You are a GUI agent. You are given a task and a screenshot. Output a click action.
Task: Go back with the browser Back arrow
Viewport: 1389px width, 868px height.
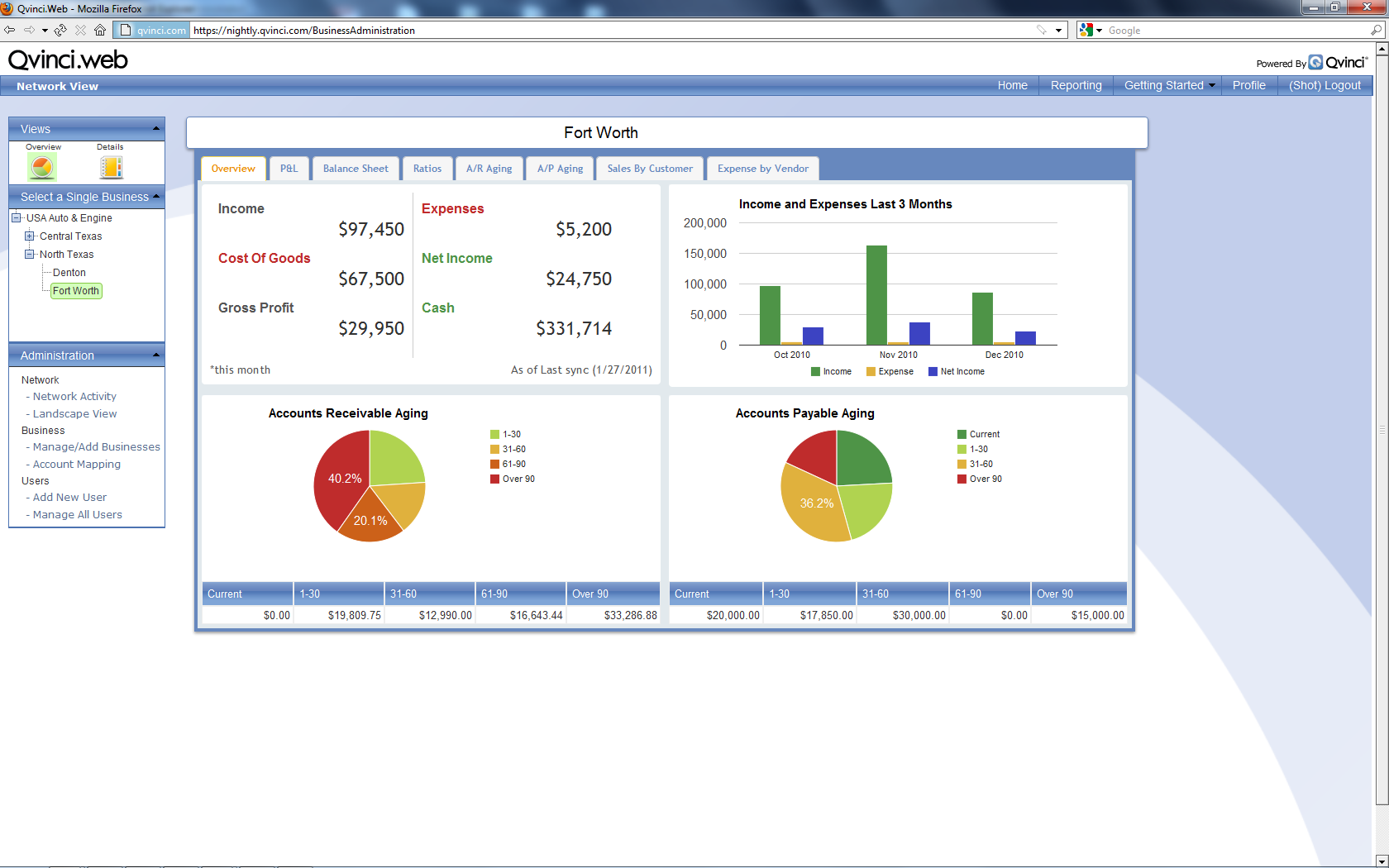10,30
